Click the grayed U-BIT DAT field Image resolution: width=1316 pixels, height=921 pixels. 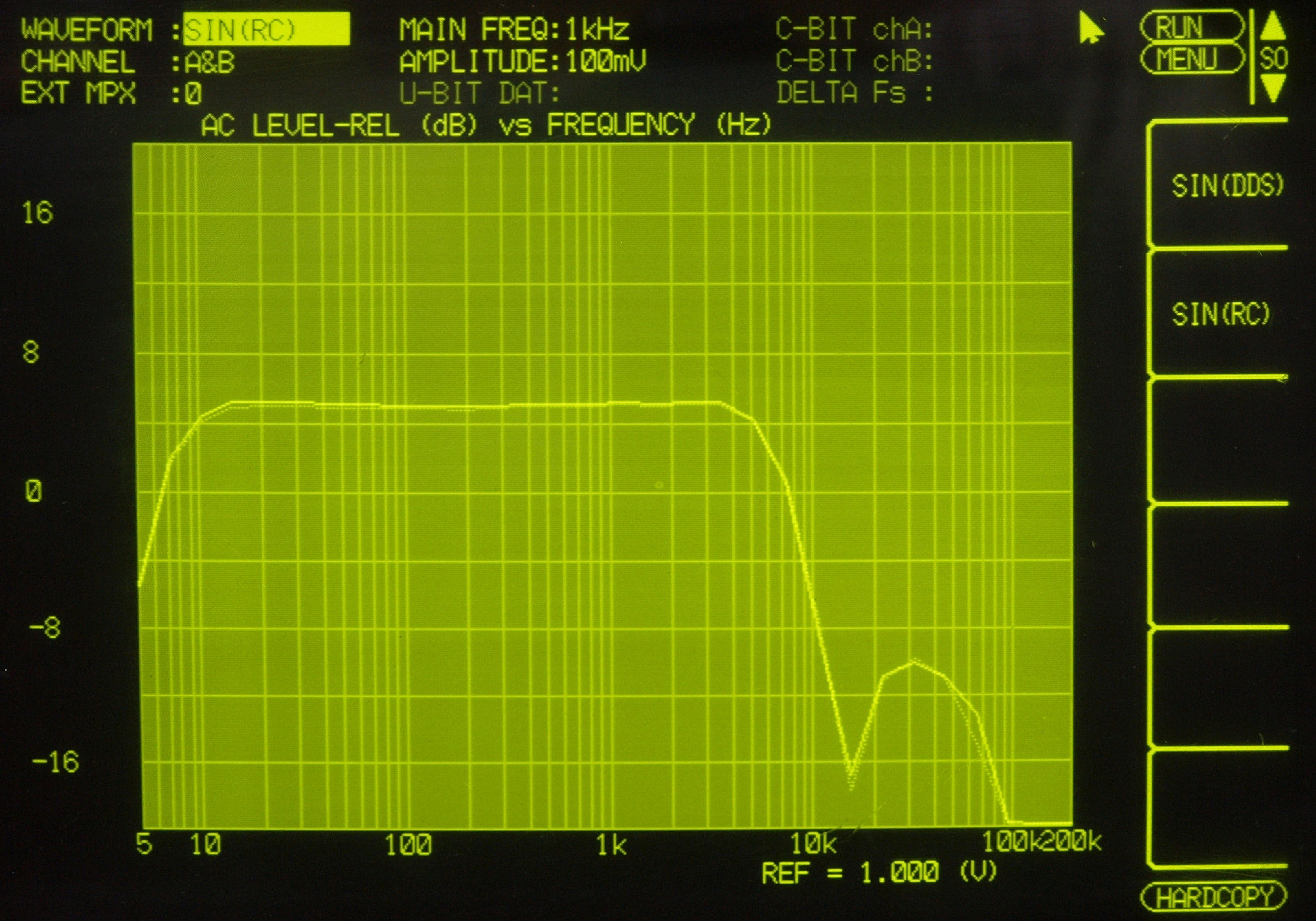(479, 93)
